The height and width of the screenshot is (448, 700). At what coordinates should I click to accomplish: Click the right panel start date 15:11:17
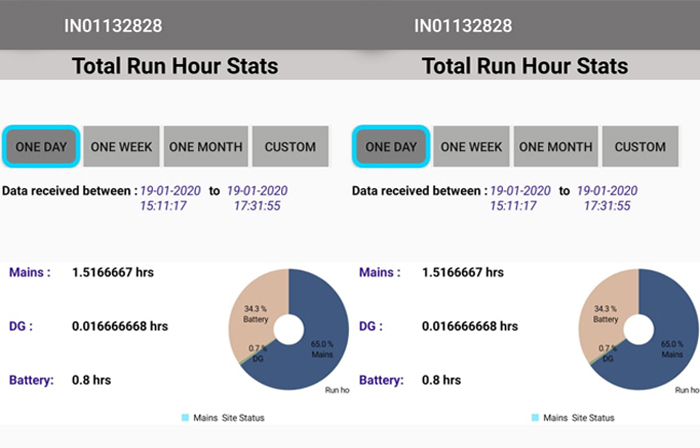(513, 206)
